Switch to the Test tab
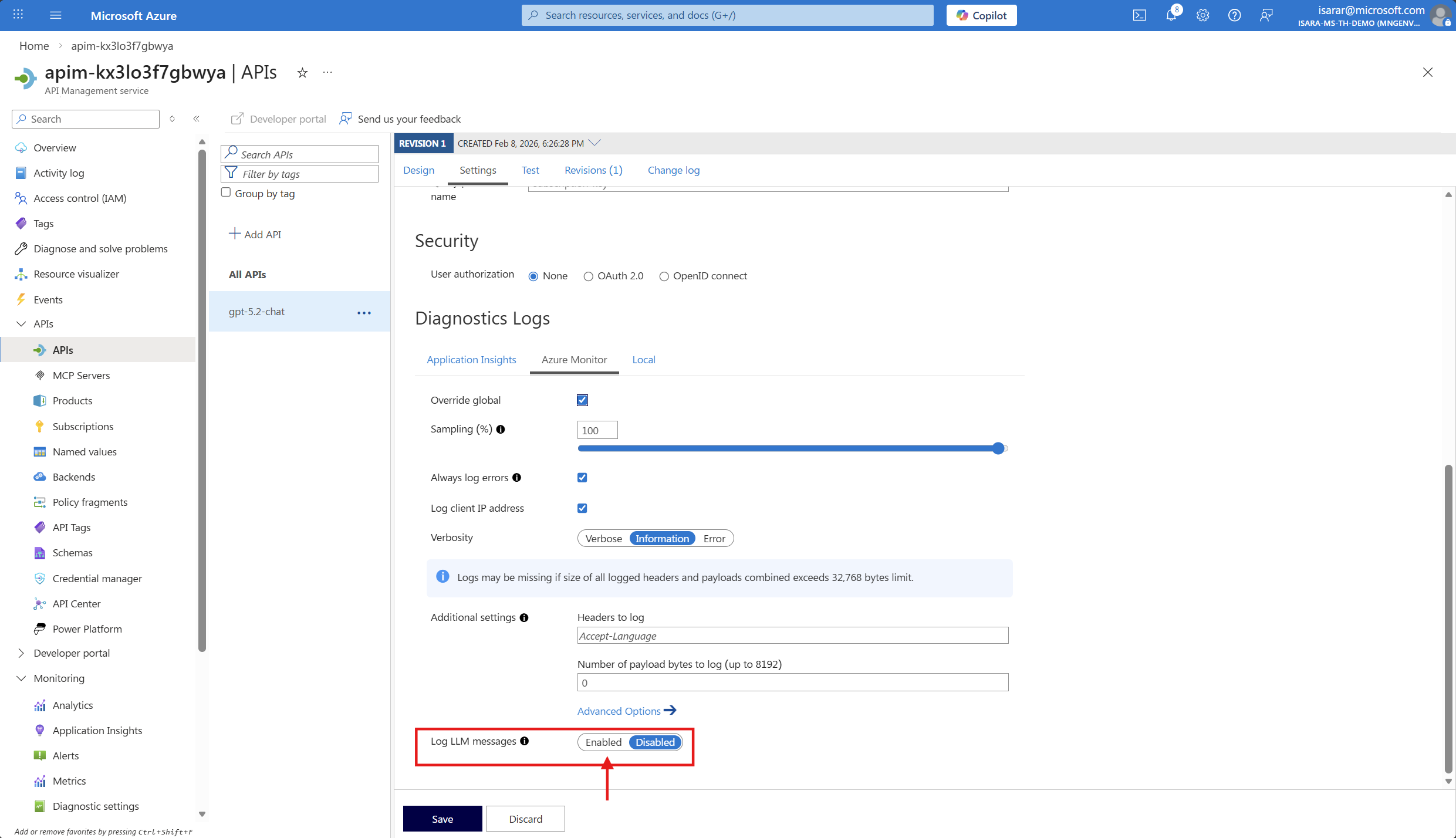 click(x=530, y=170)
